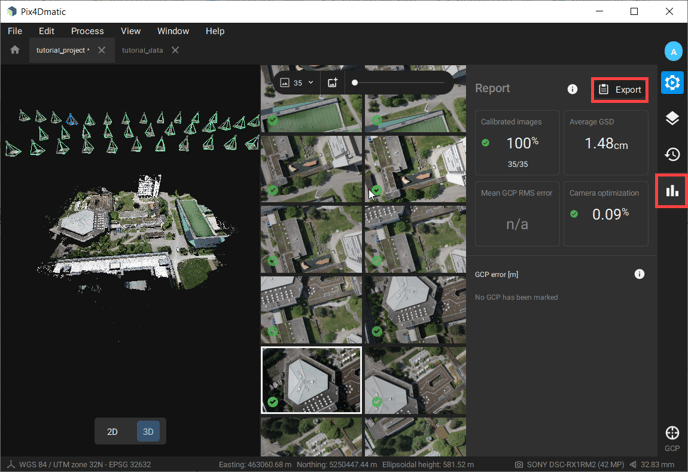Click the home icon tab
This screenshot has height=472, width=688.
click(14, 50)
